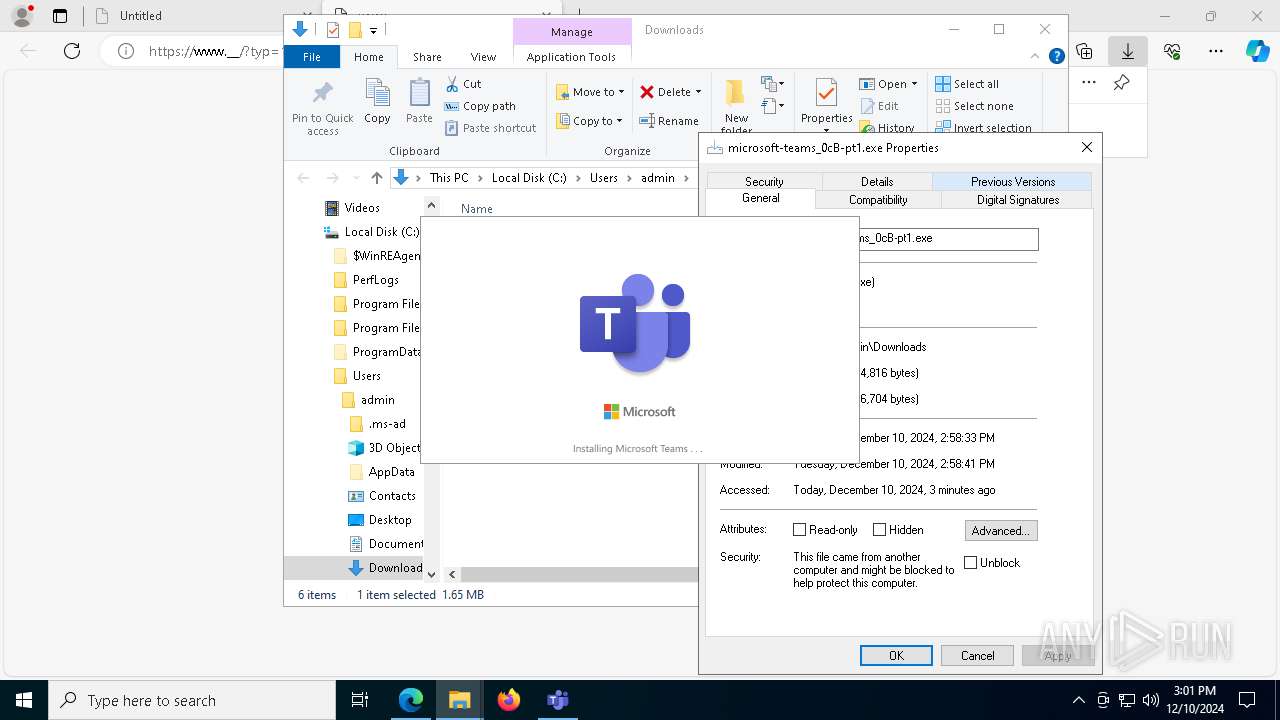Switch to the Share ribbon tab
The height and width of the screenshot is (720, 1280).
(427, 57)
